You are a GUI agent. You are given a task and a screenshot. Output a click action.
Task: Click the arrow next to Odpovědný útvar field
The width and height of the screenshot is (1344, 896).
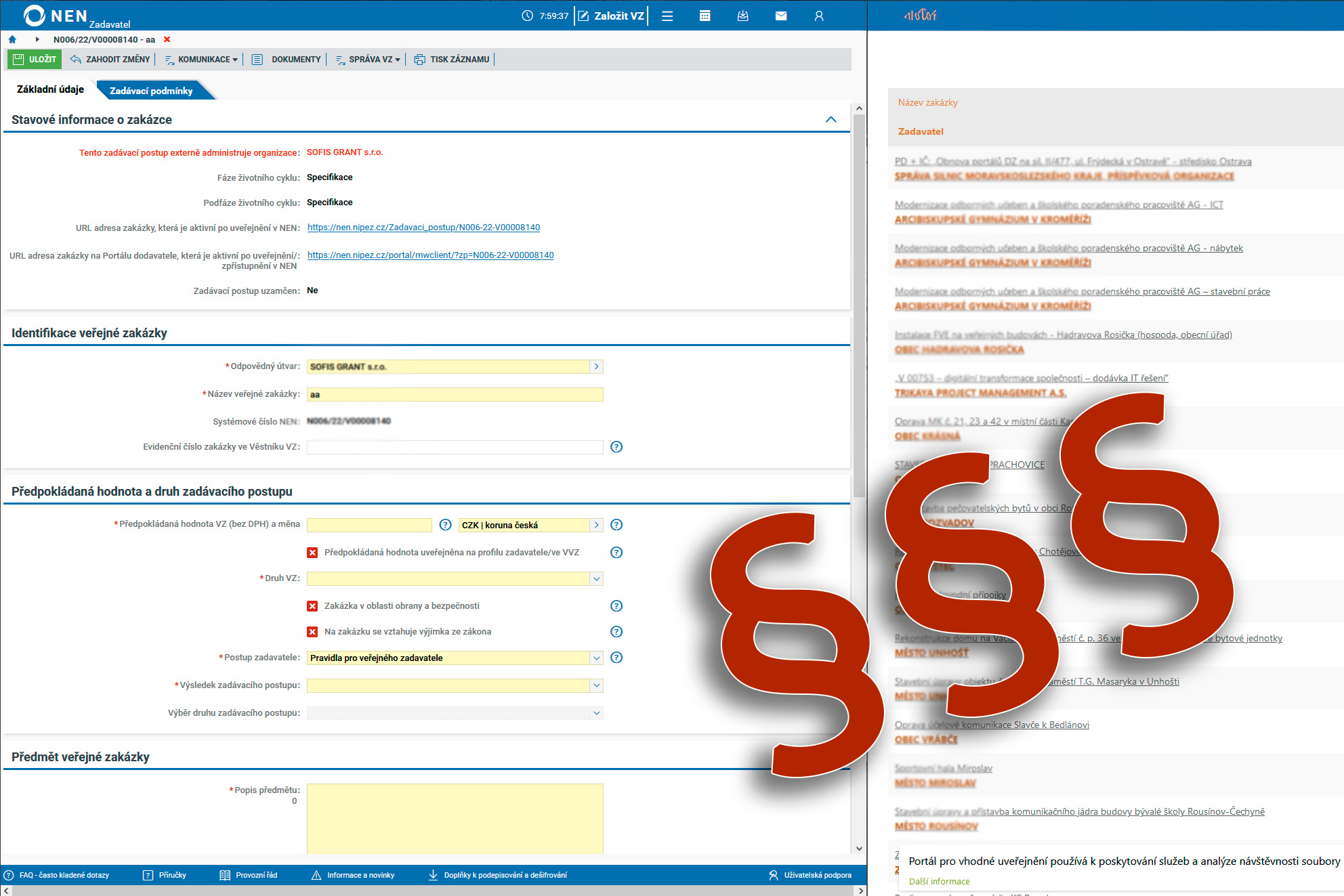coord(596,366)
